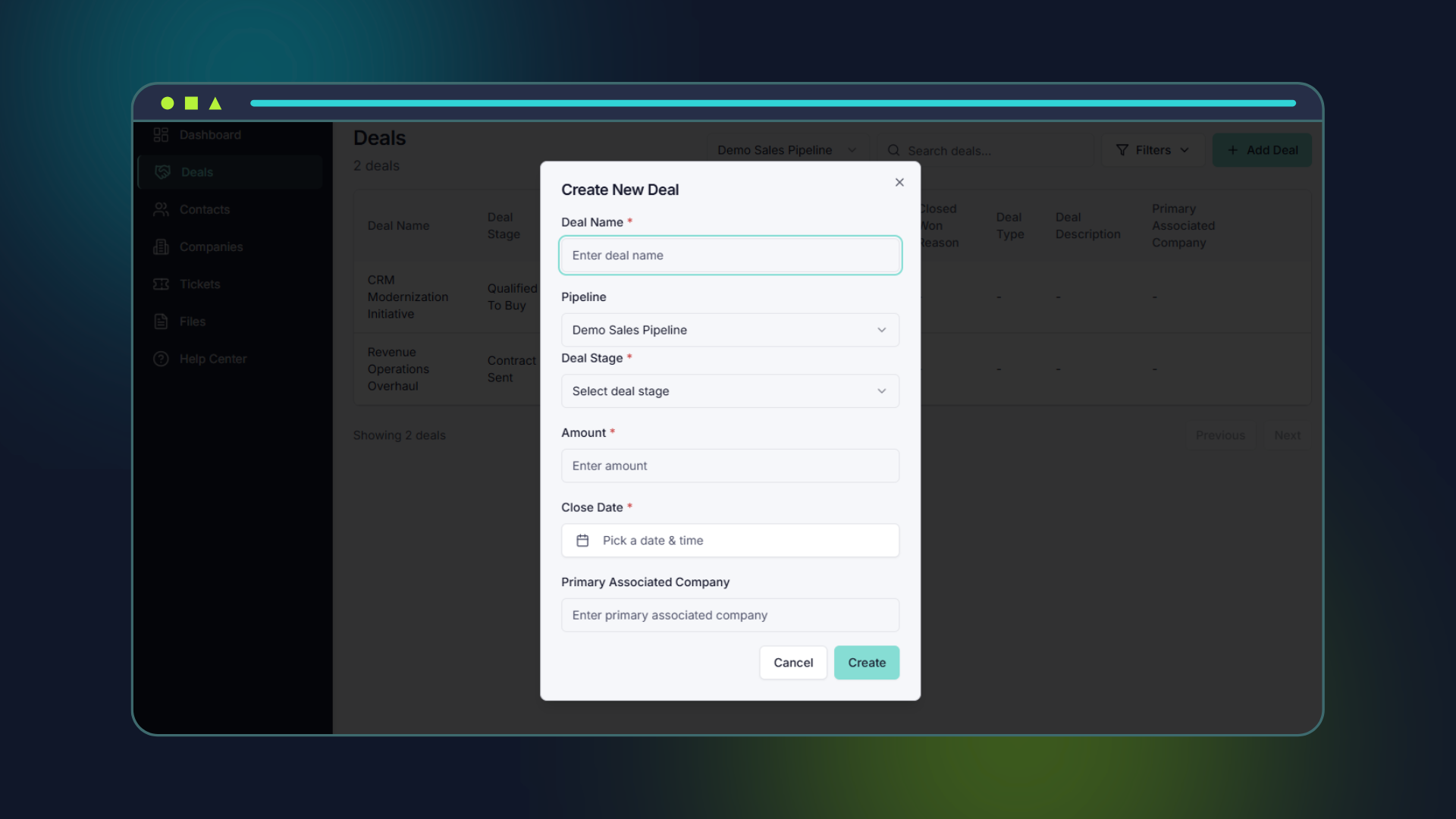Click the funnel icon on Filters
Screen dimensions: 1456x819
pos(1123,149)
